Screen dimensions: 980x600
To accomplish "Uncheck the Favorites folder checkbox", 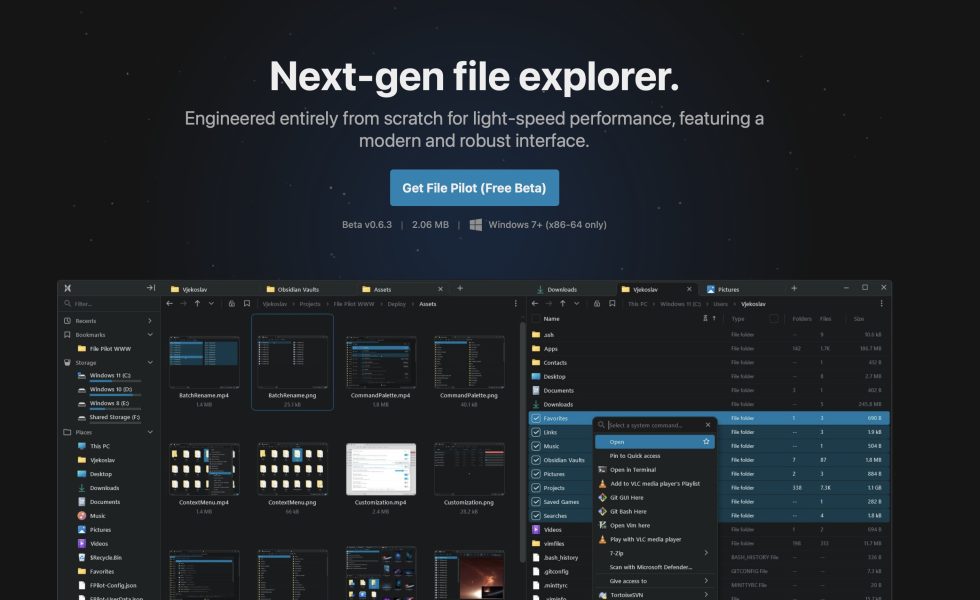I will coord(536,418).
